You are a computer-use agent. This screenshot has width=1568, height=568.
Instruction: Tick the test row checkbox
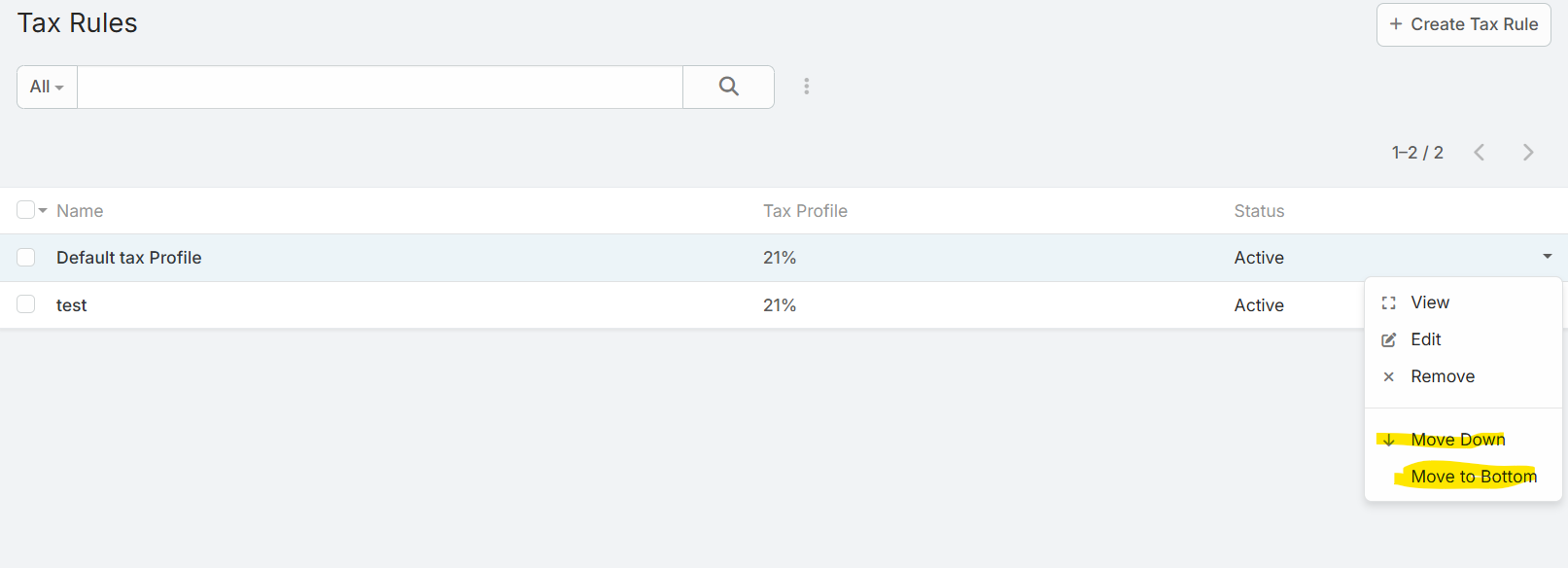pyautogui.click(x=26, y=304)
